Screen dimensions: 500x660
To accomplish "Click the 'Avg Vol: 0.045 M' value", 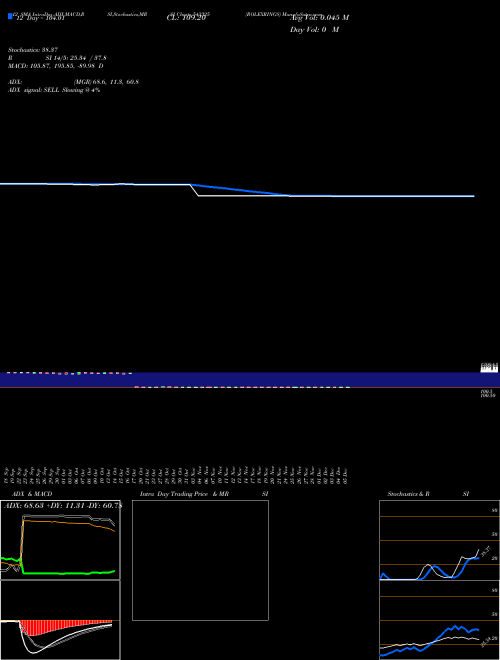I will click(319, 18).
